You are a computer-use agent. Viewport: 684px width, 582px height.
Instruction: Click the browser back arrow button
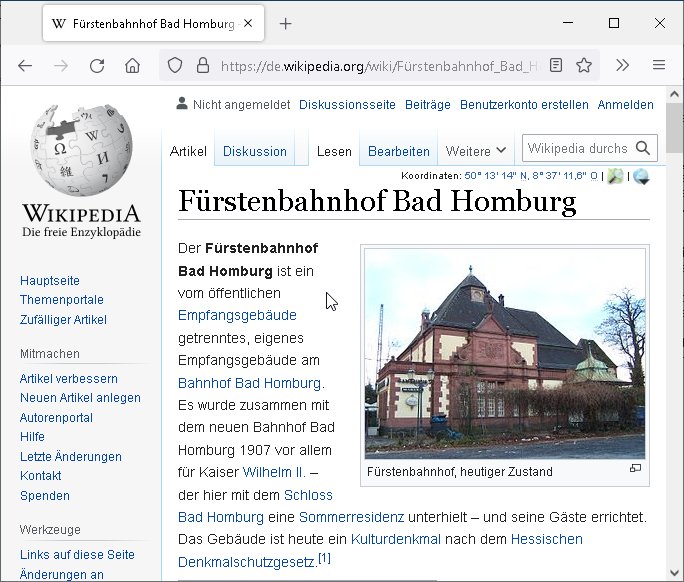pos(25,66)
